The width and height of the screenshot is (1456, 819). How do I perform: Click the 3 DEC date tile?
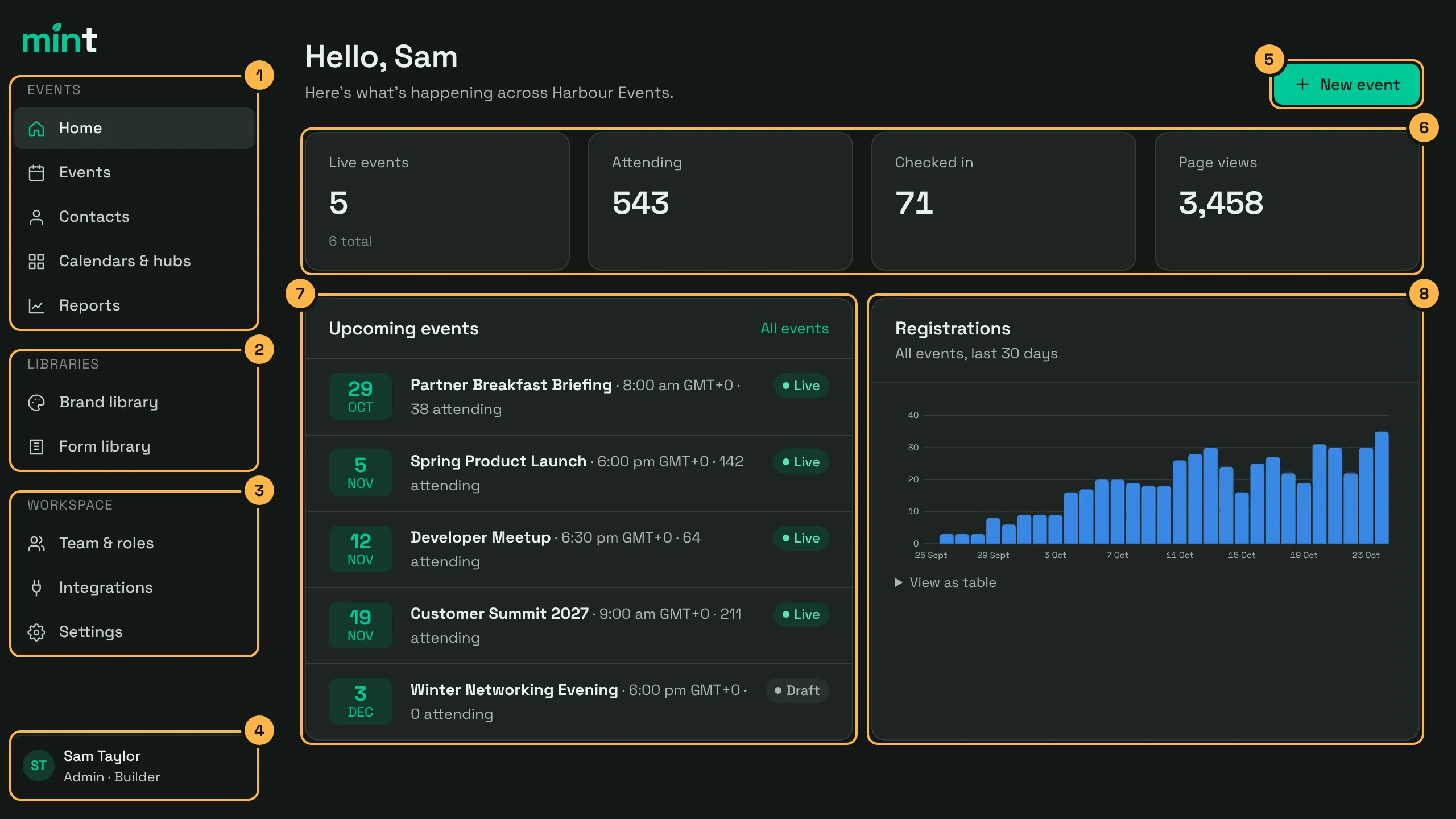point(361,701)
